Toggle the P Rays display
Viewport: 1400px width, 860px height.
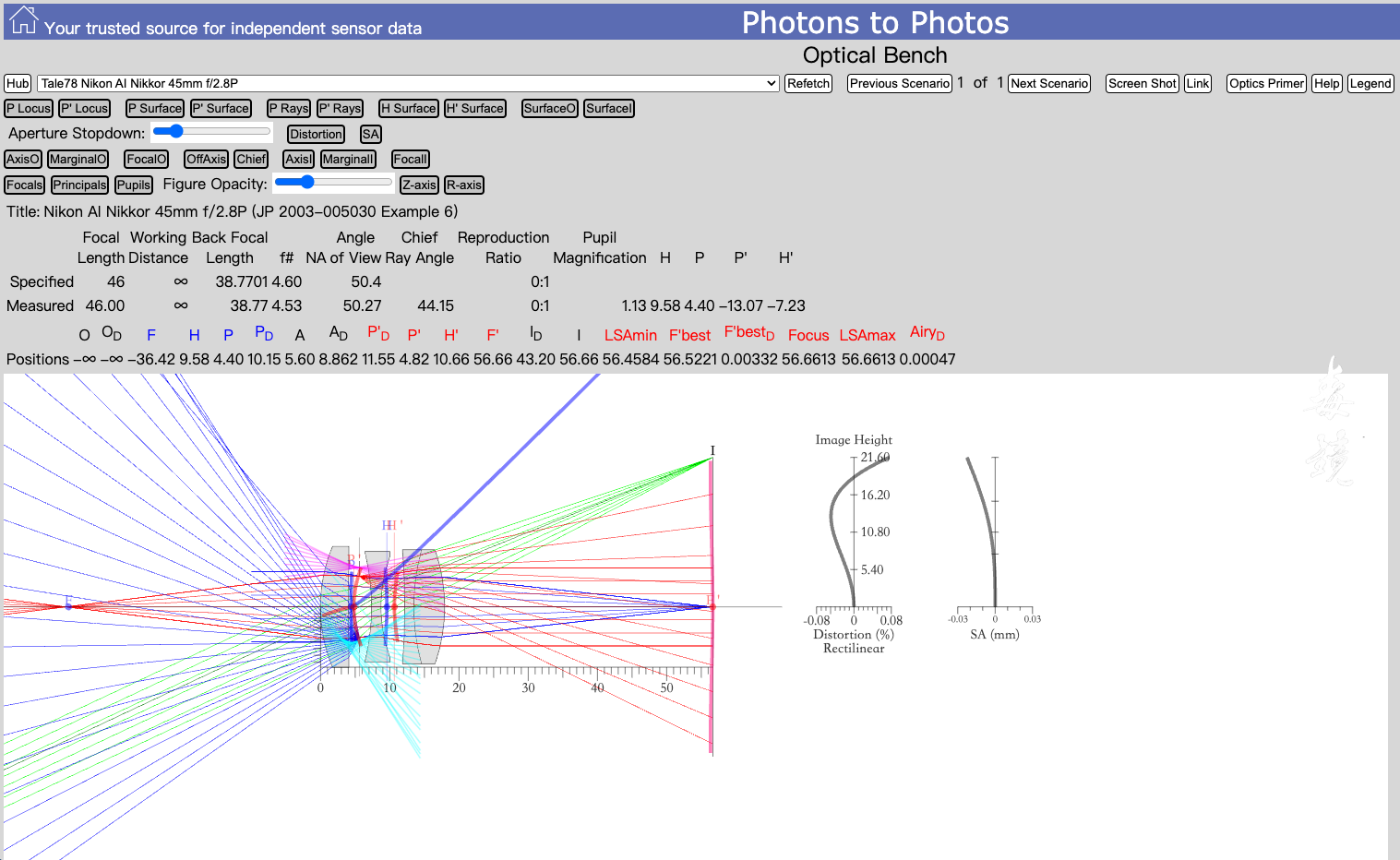pyautogui.click(x=289, y=108)
